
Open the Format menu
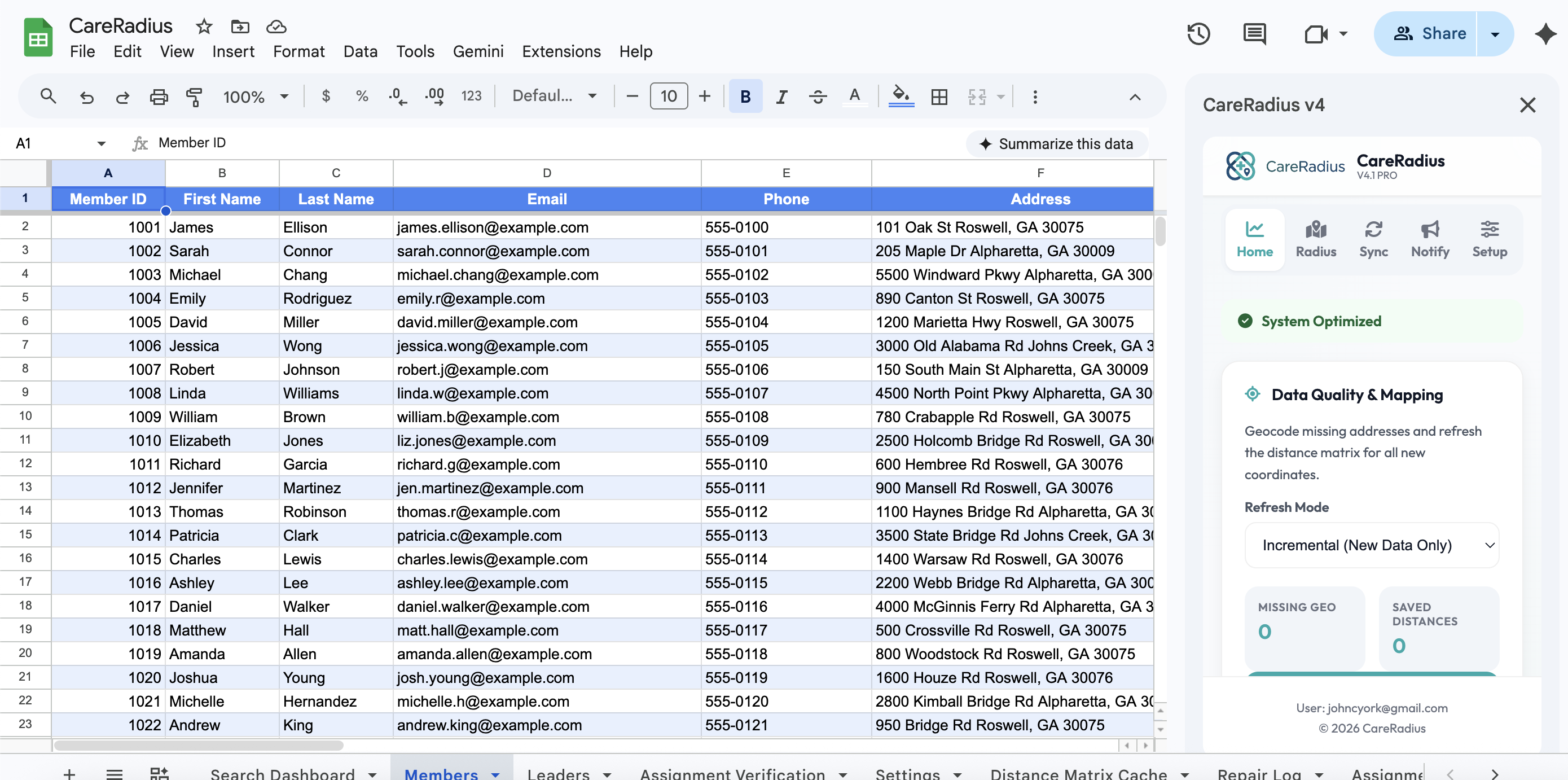298,51
